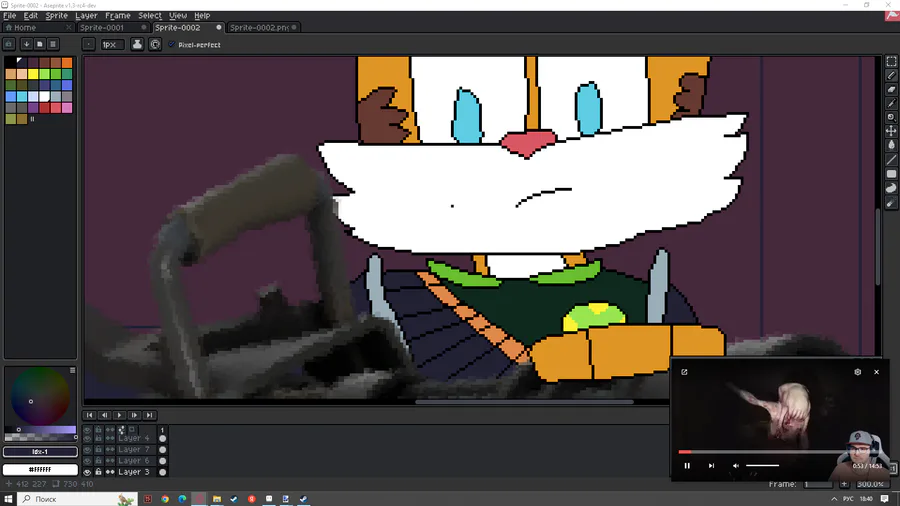
Task: Select the Line tool
Action: [x=891, y=159]
